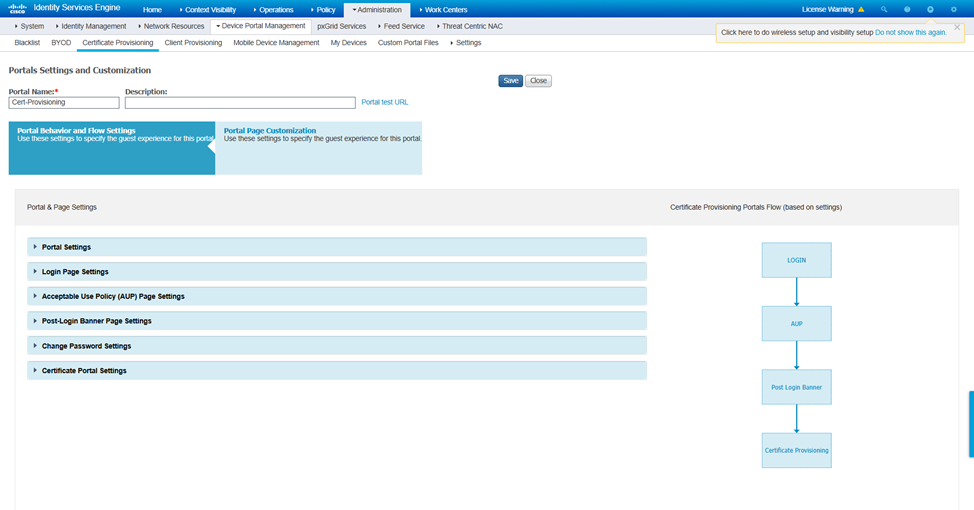Expand Post-Login Banner Page Settings section
The height and width of the screenshot is (510, 974).
(337, 321)
